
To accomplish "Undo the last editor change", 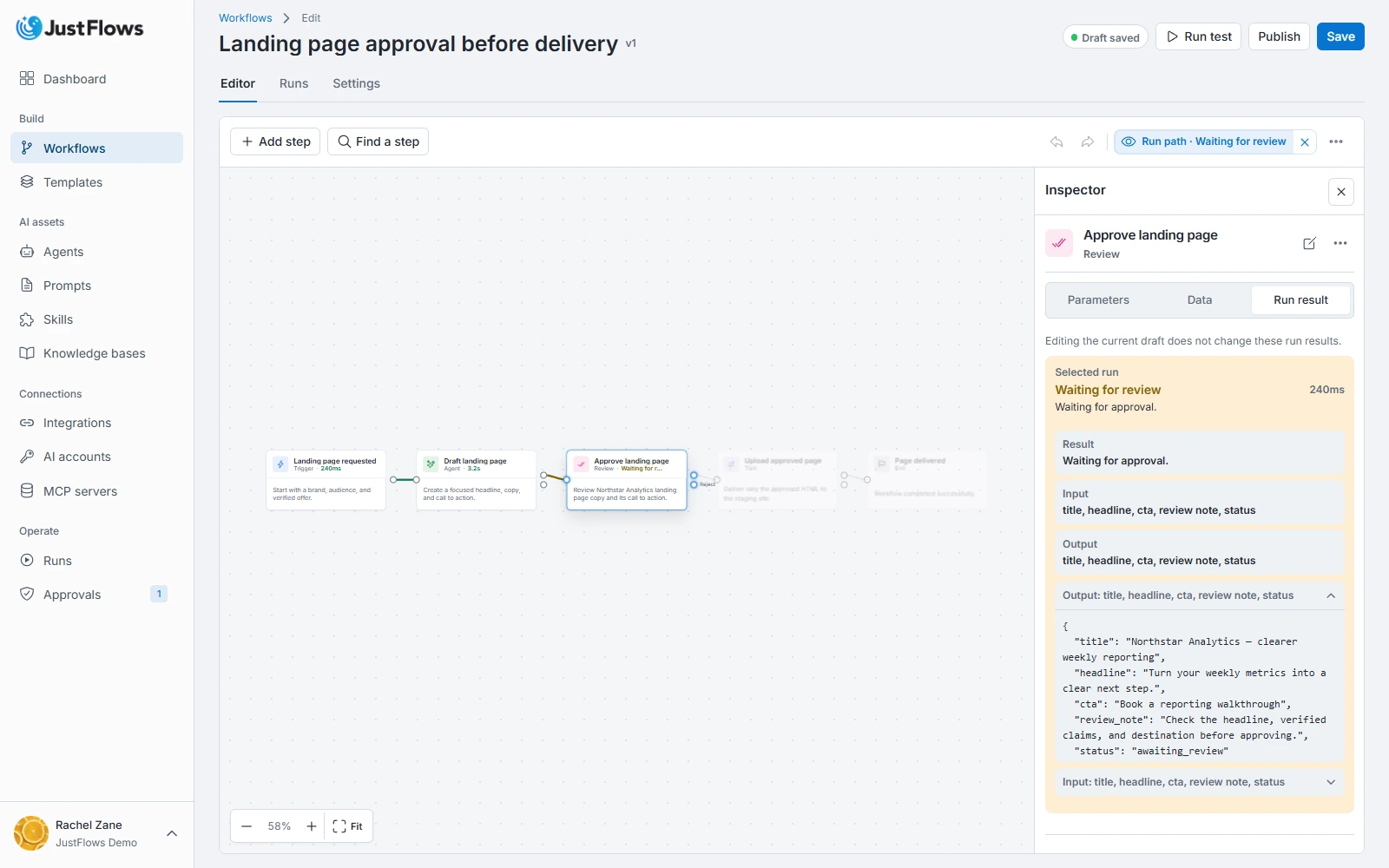I will tap(1057, 141).
